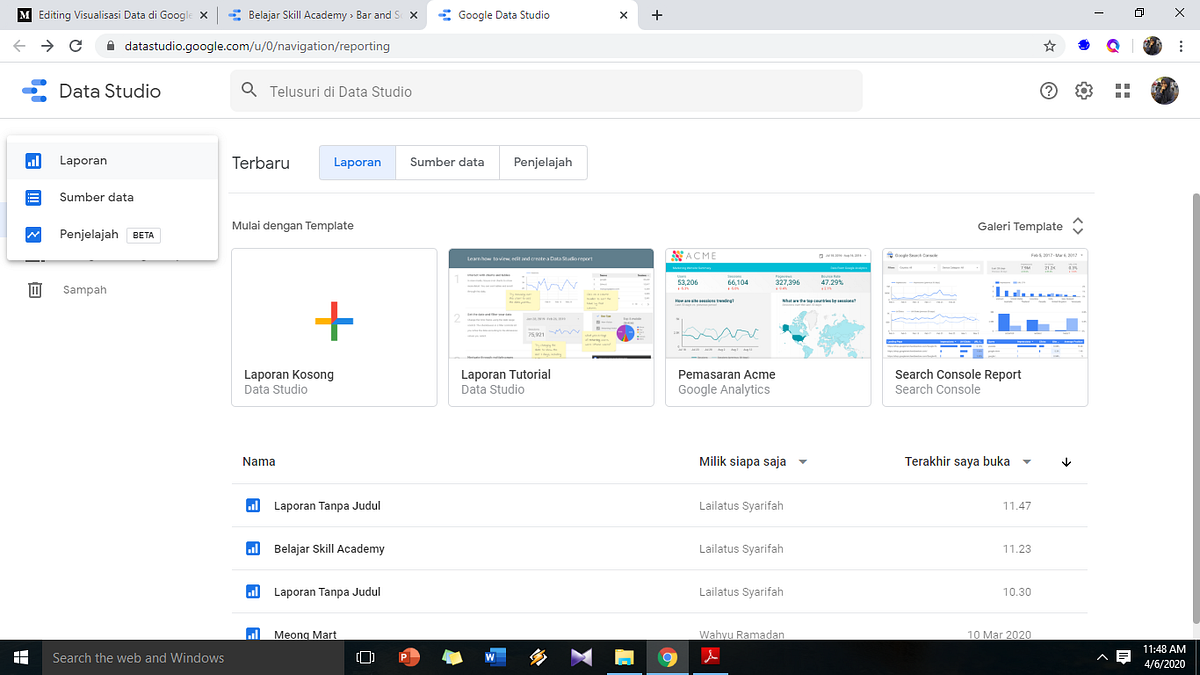Viewport: 1200px width, 675px height.
Task: Show hidden system tray icons
Action: tap(1103, 657)
